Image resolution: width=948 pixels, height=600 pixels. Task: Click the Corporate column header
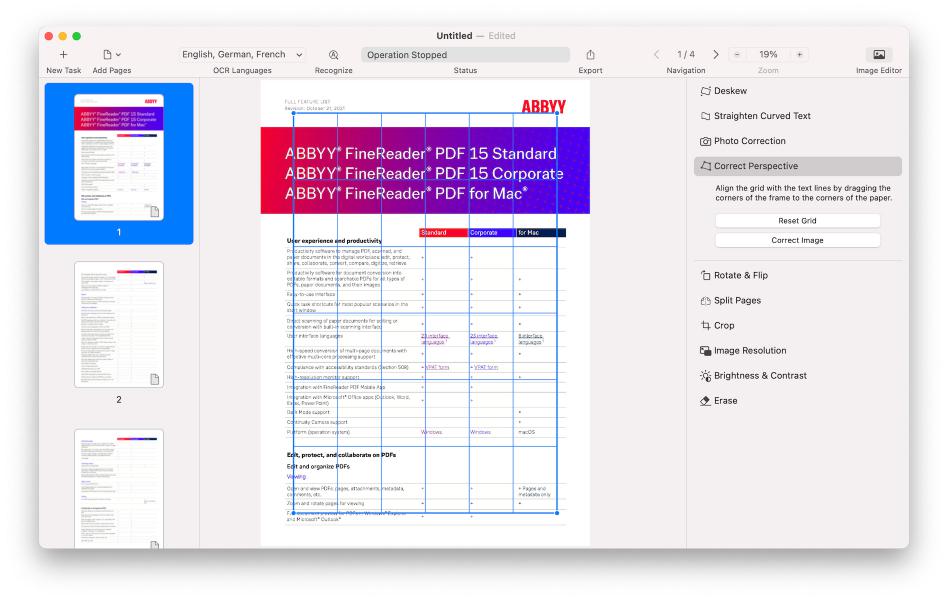492,232
